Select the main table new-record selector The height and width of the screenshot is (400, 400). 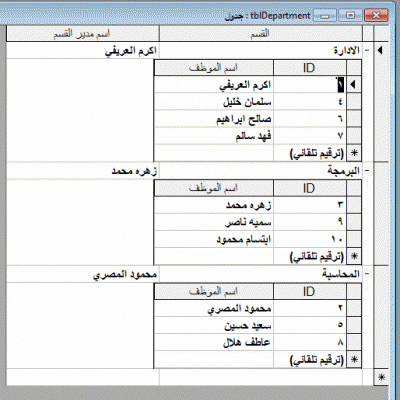click(x=381, y=377)
